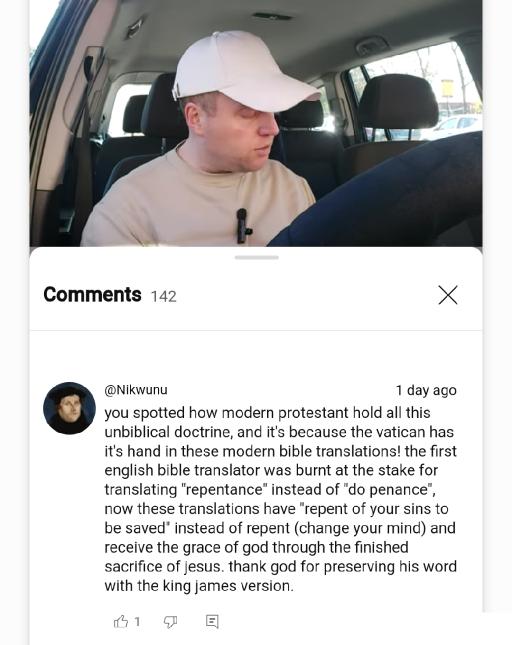Open the @Nikwunu username link

(x=136, y=390)
